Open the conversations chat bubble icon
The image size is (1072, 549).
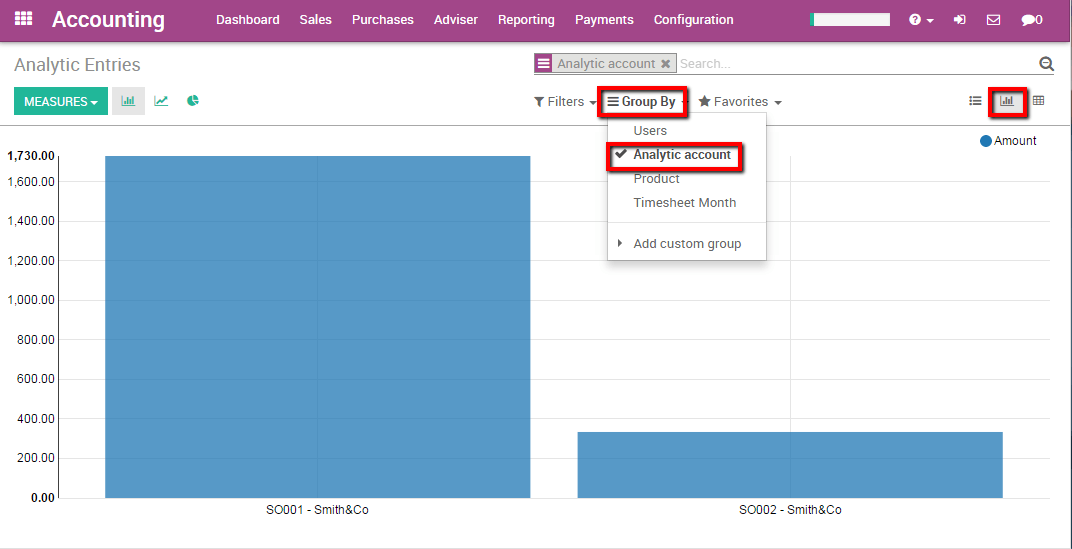tap(1031, 20)
